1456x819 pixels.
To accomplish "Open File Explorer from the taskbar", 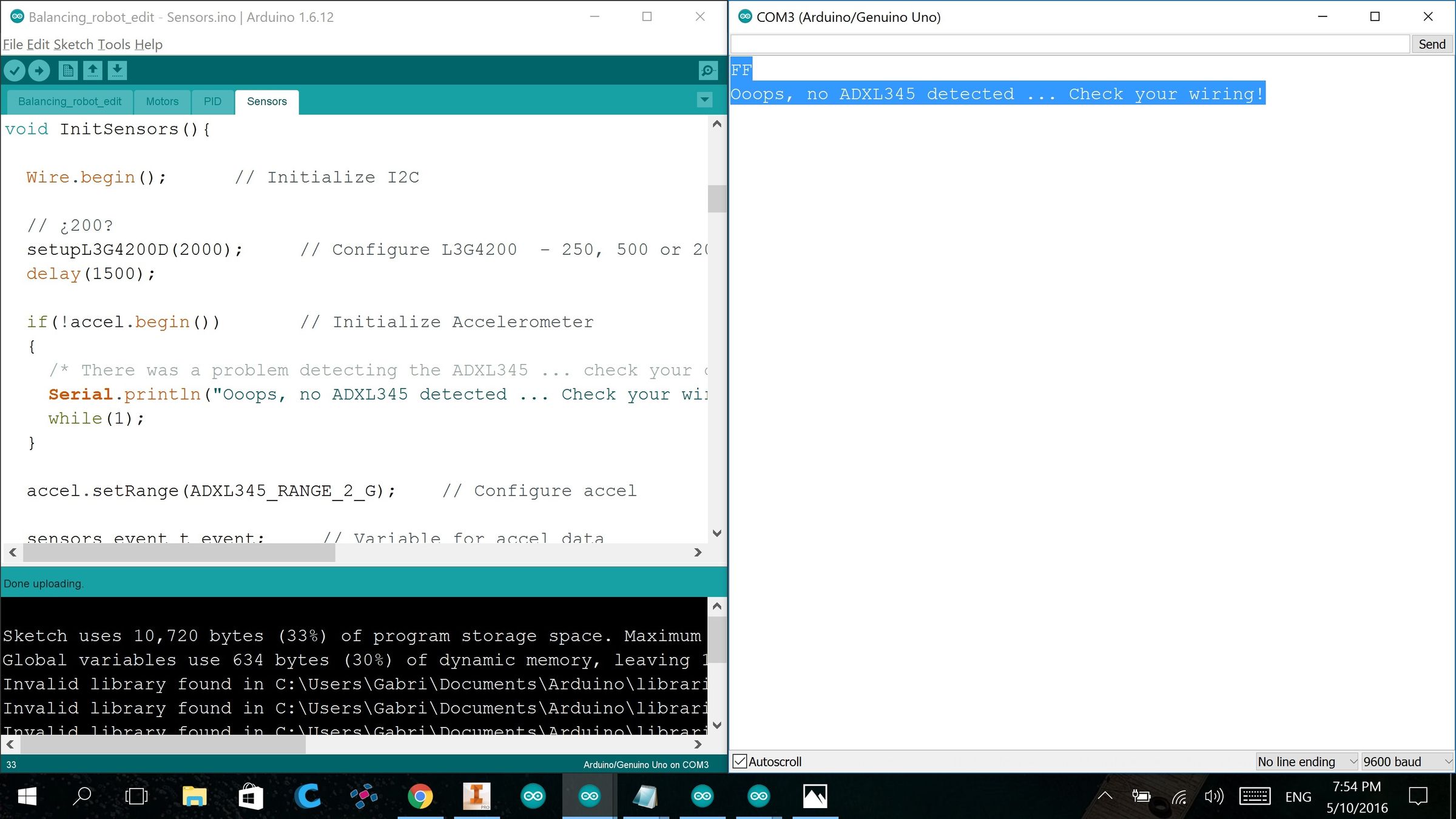I will point(194,796).
